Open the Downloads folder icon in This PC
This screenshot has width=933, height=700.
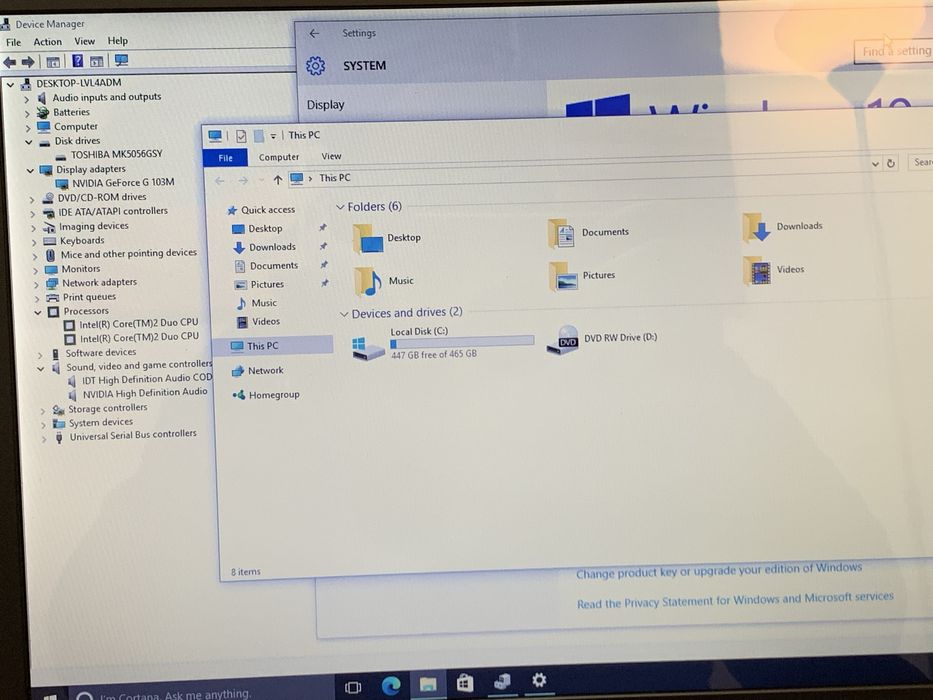click(x=756, y=227)
